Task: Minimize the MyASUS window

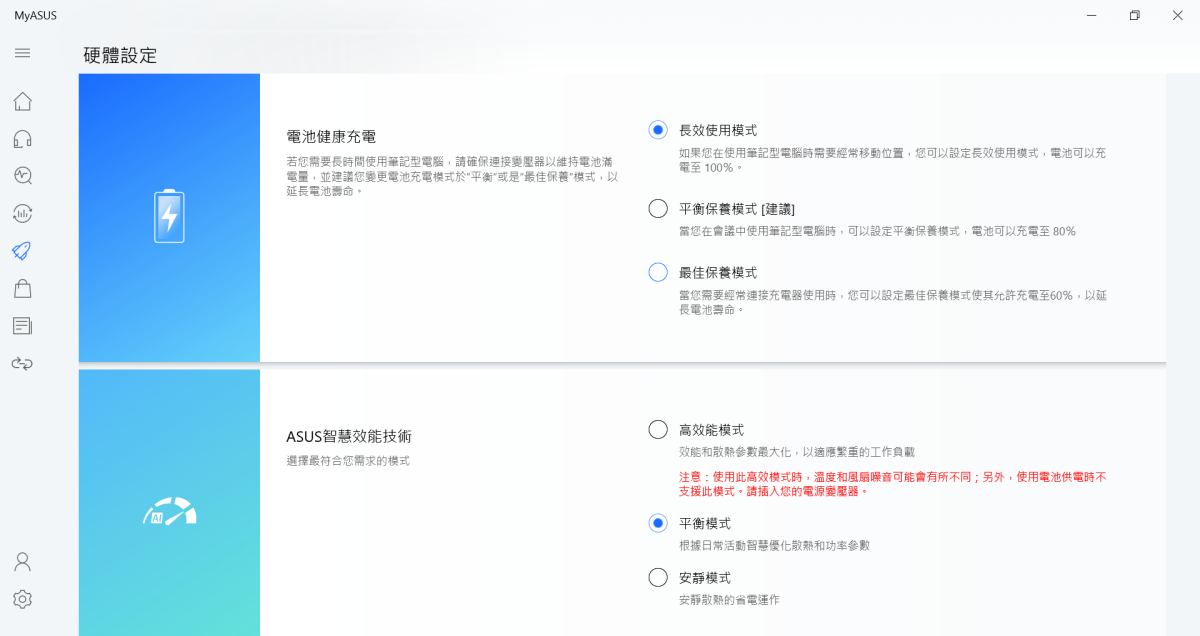Action: (x=1090, y=15)
